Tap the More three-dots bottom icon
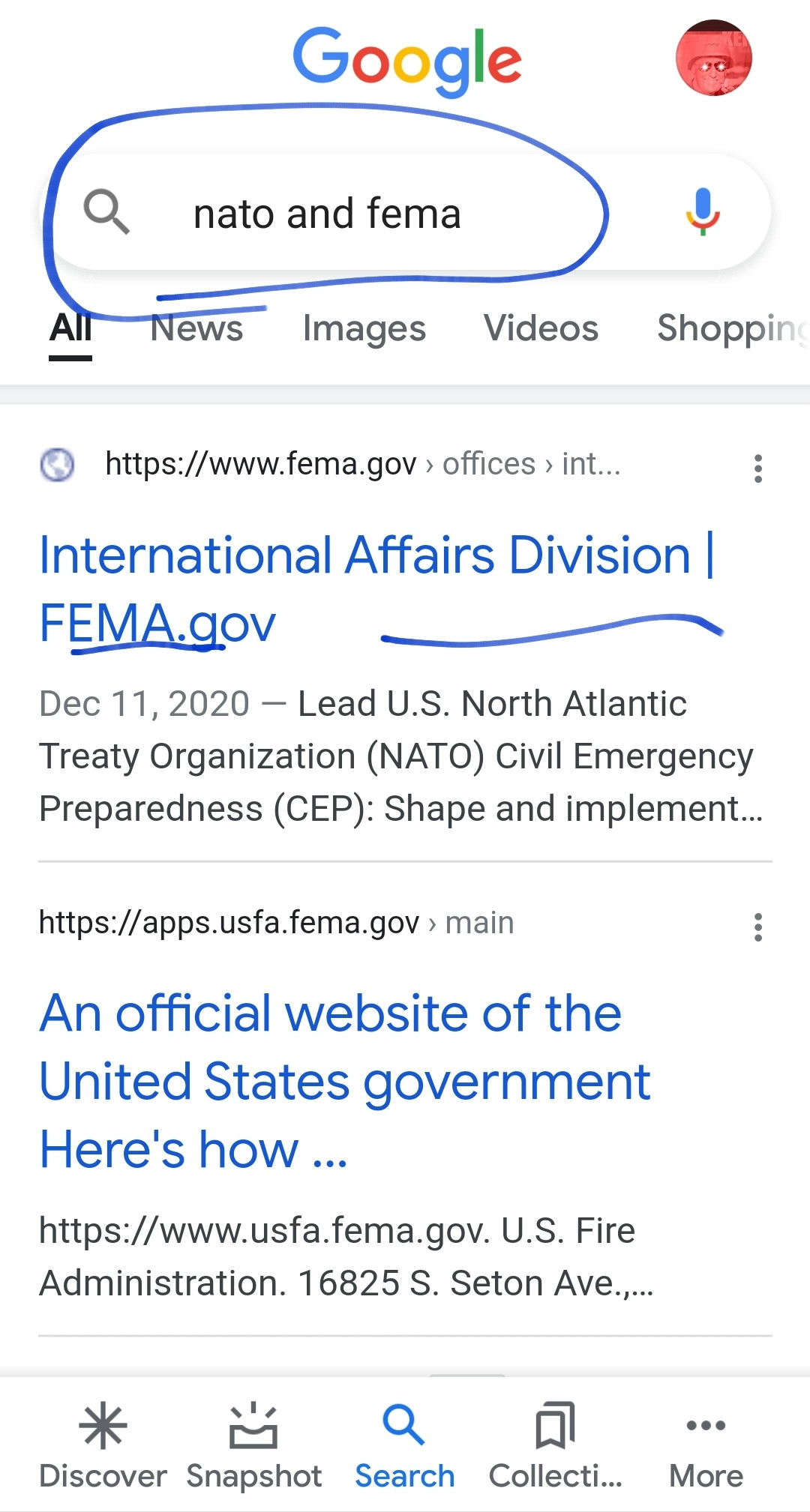This screenshot has height=1512, width=810. click(x=706, y=1446)
